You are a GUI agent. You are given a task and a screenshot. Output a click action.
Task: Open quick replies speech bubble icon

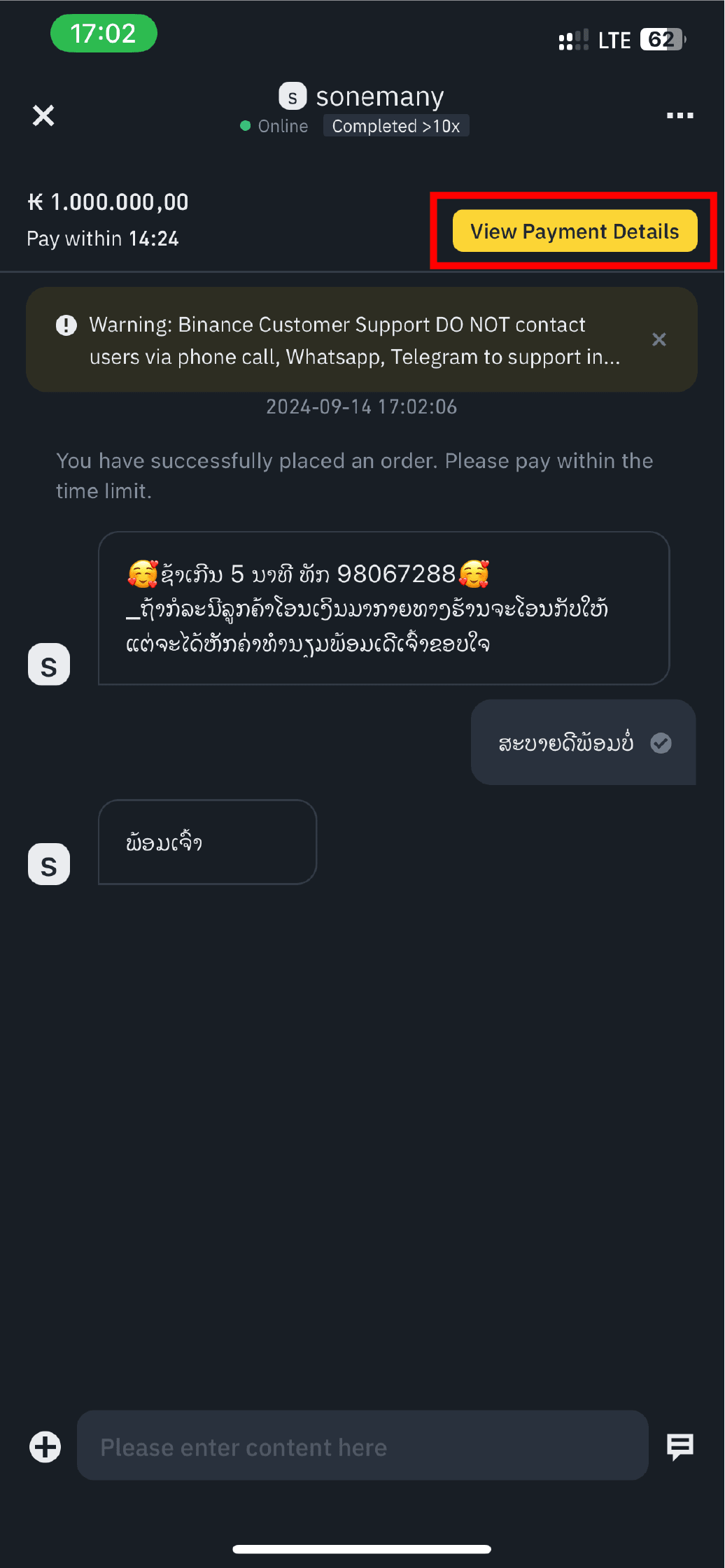coord(680,1446)
